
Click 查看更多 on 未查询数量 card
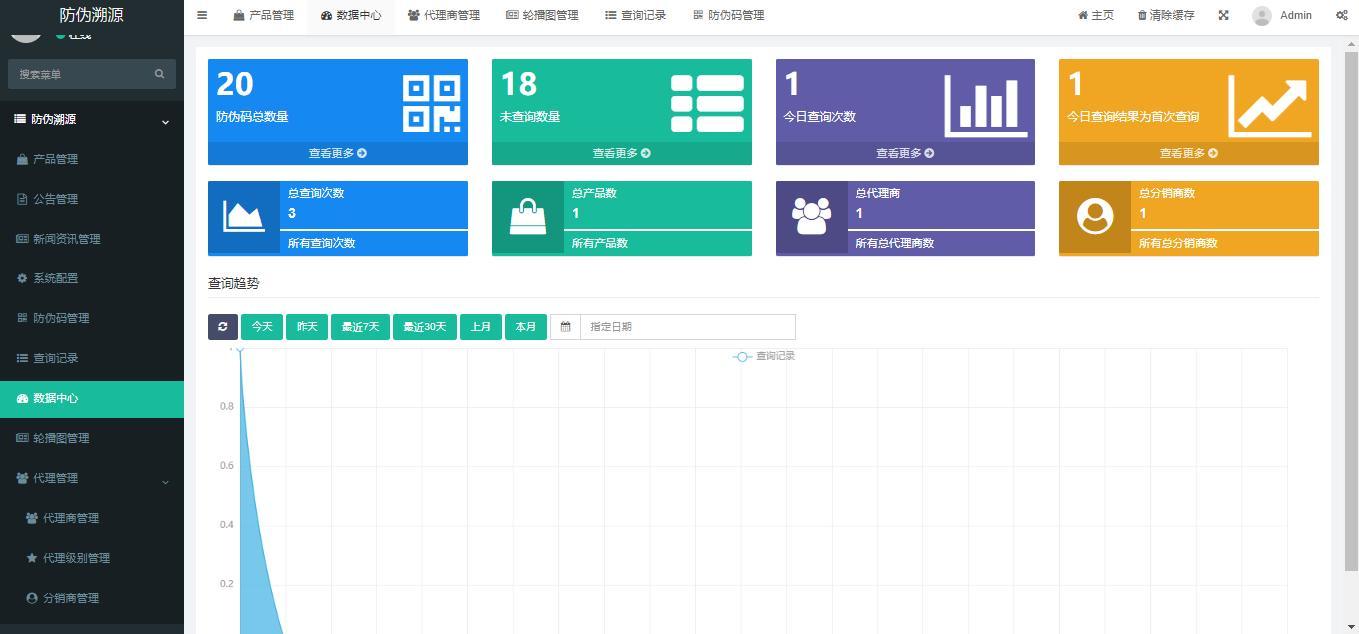[622, 153]
